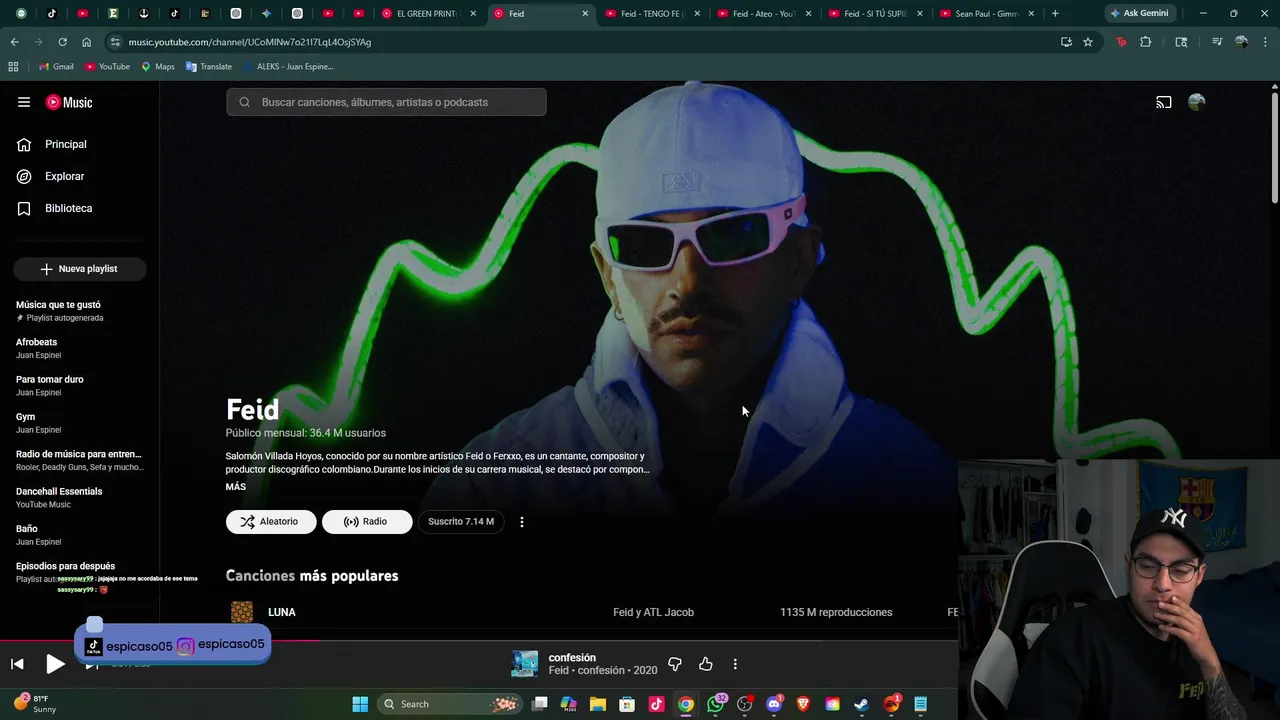Image resolution: width=1280 pixels, height=720 pixels.
Task: Open Translate bookmark
Action: click(x=208, y=66)
